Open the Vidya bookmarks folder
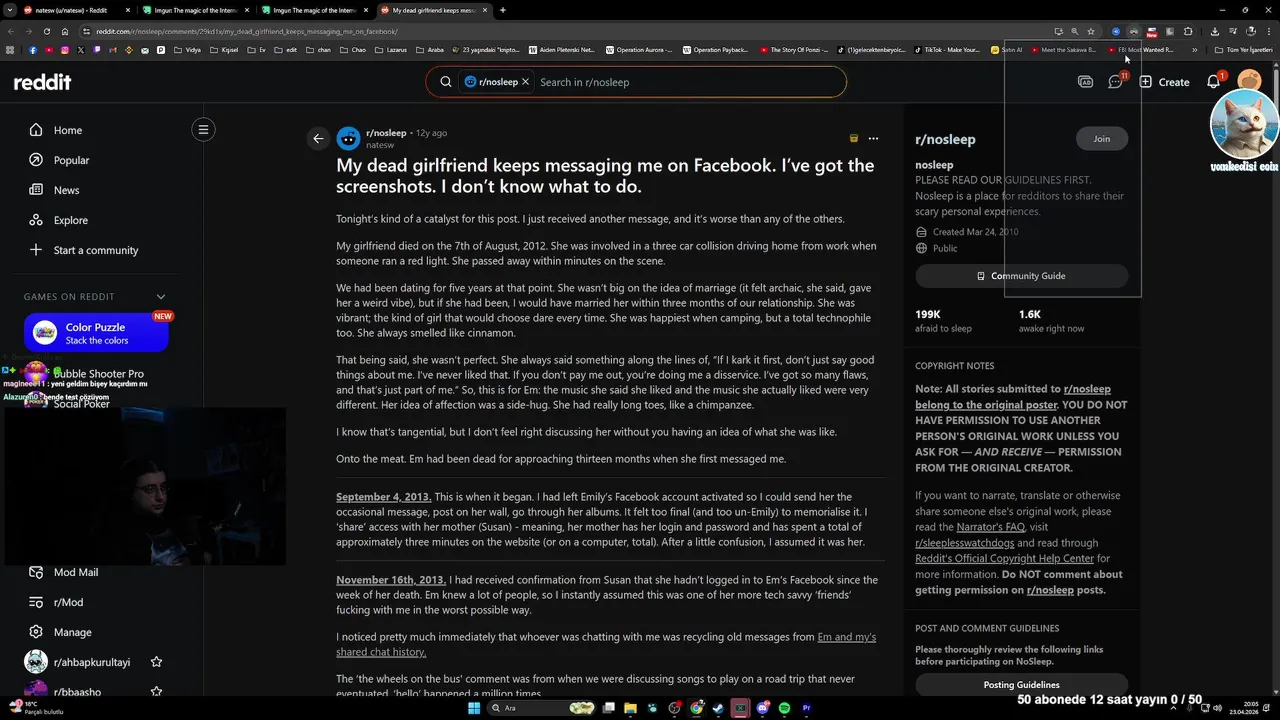 [187, 49]
